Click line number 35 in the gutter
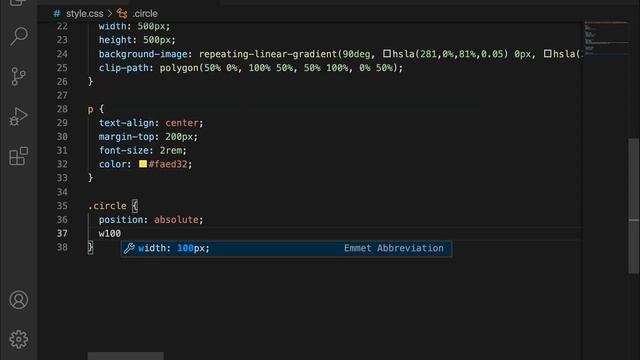Screen dimensions: 640x360 [62, 205]
